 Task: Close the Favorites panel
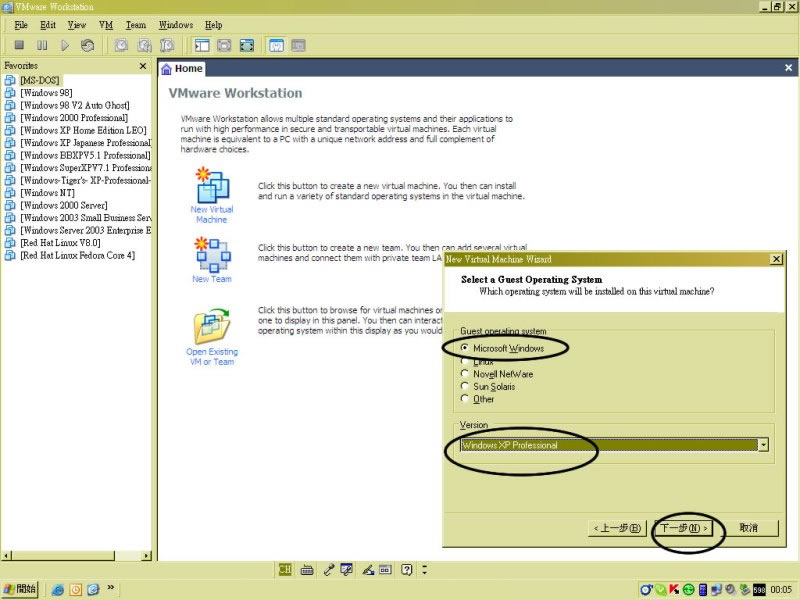click(x=143, y=66)
